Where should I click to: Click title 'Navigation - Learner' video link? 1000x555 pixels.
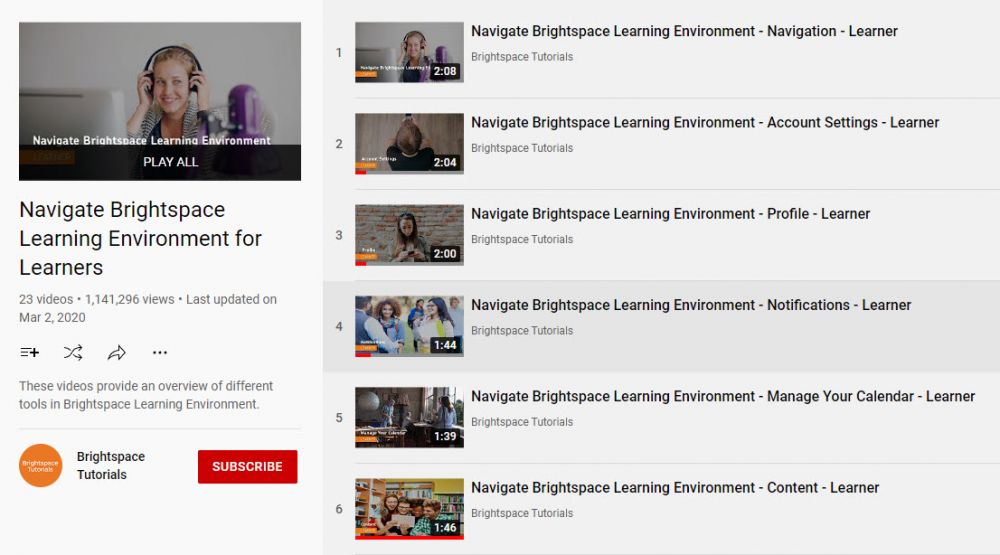click(684, 31)
